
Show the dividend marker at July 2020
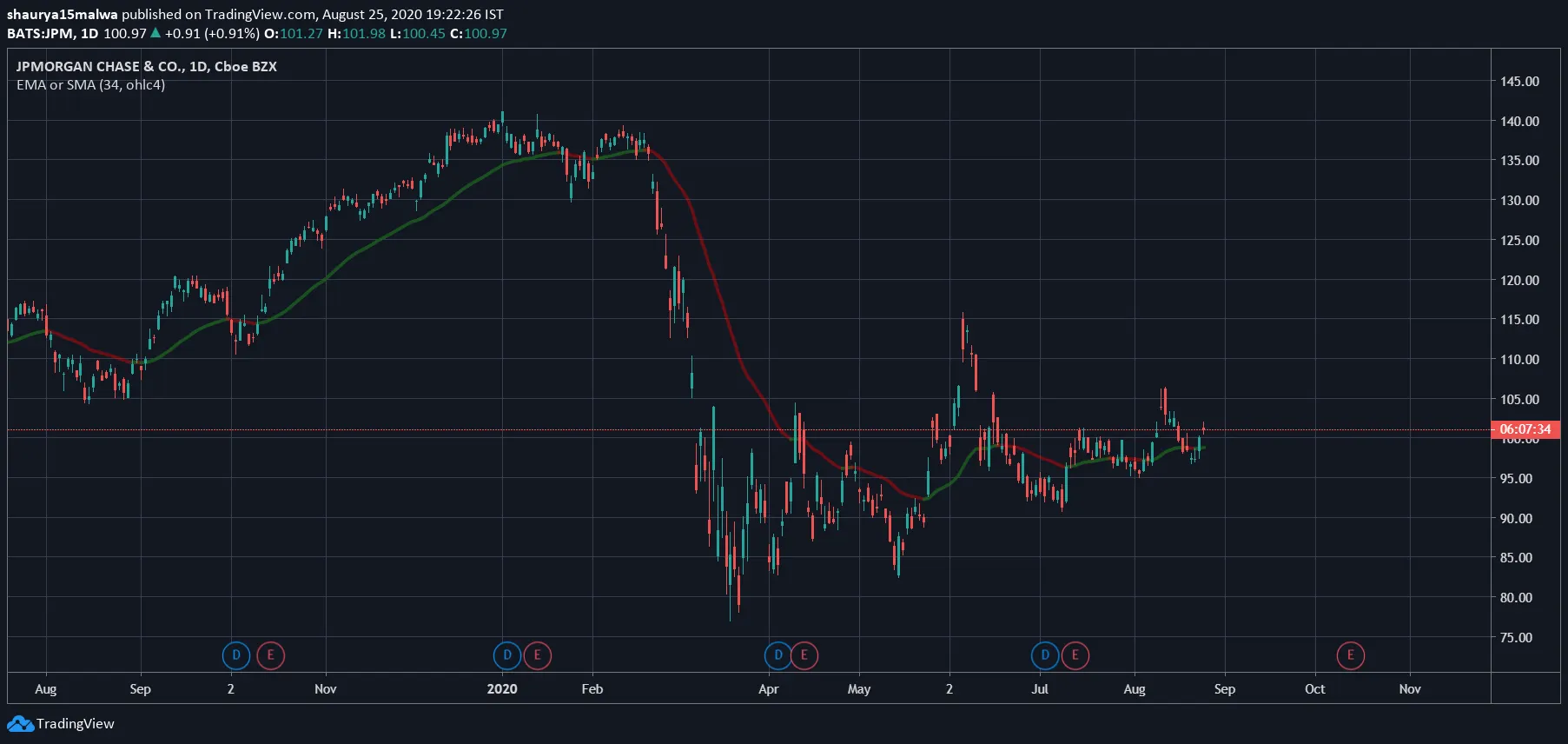point(1045,655)
